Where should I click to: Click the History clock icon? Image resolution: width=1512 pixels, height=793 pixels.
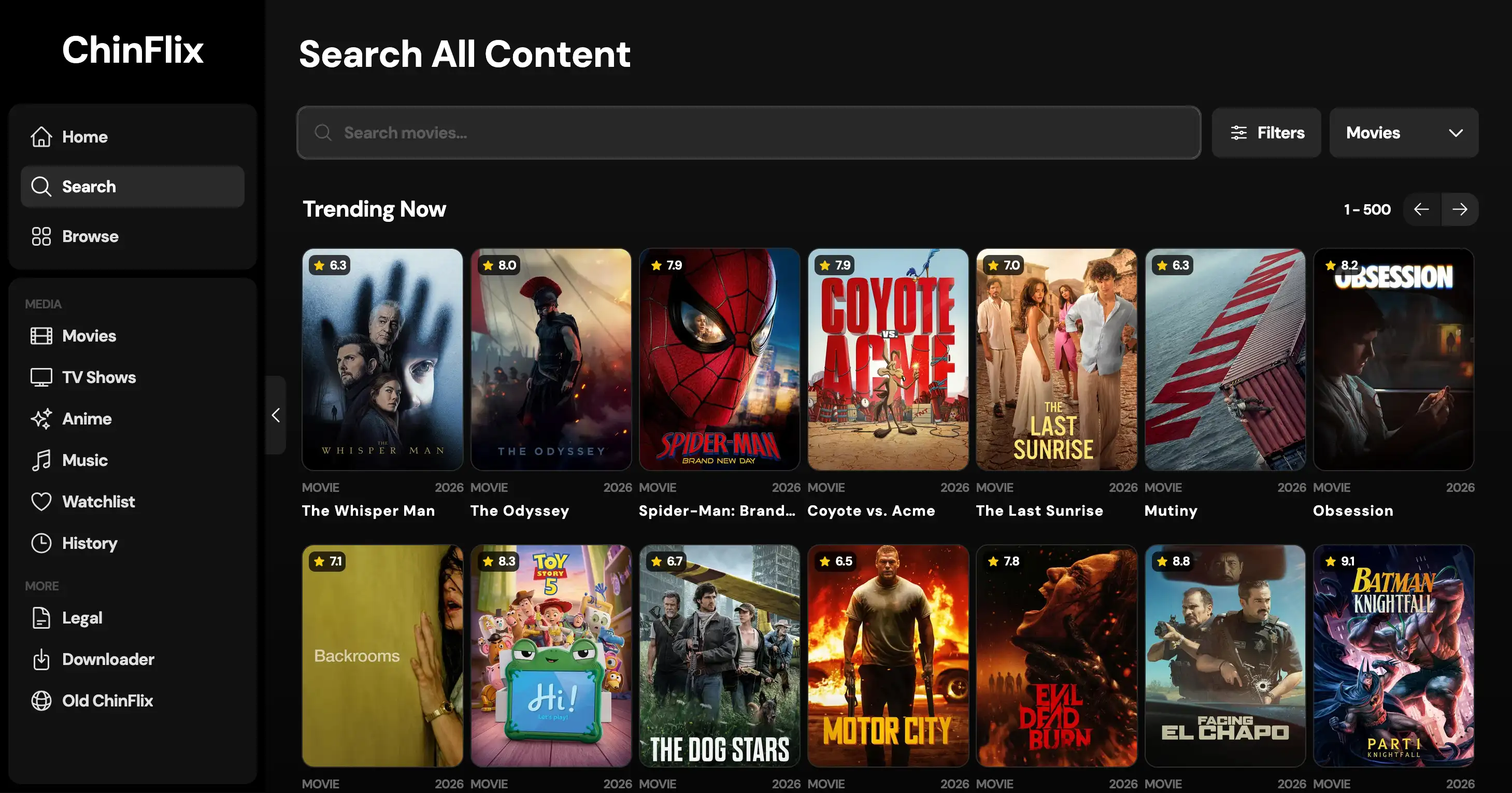coord(41,543)
